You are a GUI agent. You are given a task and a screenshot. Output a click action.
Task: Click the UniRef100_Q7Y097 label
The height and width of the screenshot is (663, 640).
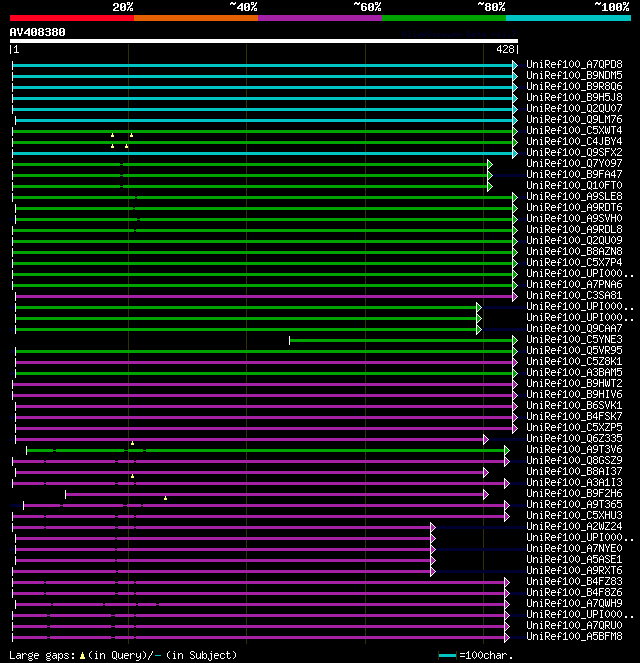point(574,164)
